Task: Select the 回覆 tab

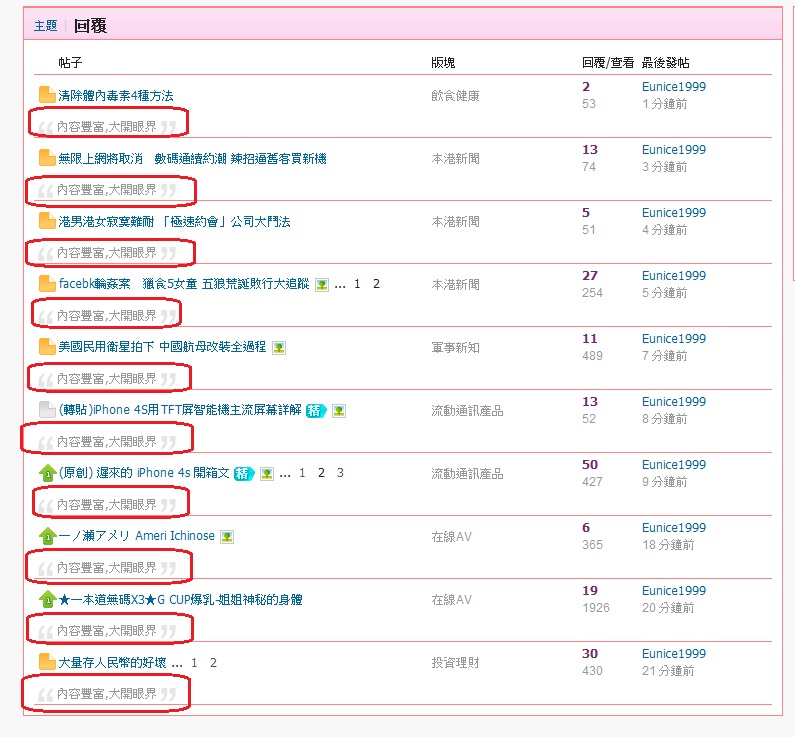Action: tap(90, 26)
